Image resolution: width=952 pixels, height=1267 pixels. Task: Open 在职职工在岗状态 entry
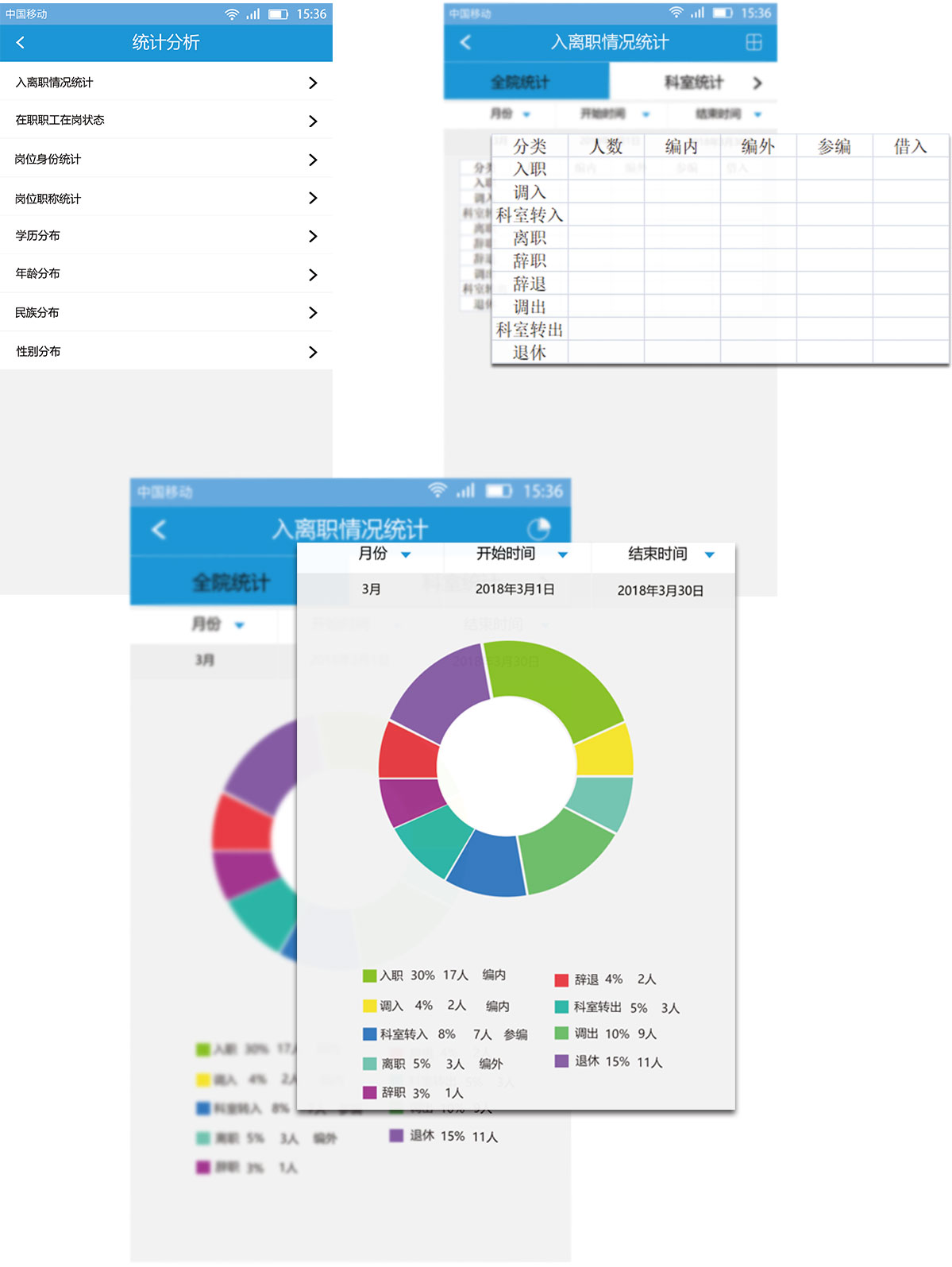[x=166, y=121]
